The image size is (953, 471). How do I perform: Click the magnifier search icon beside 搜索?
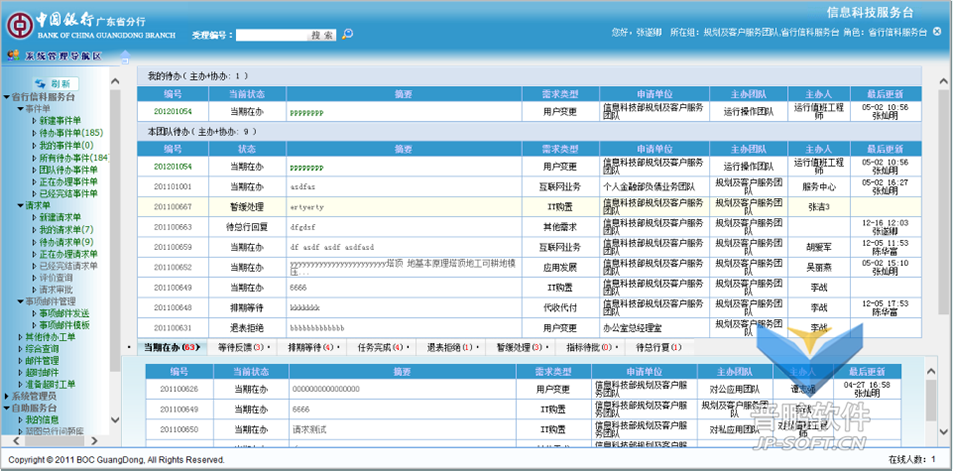(347, 35)
